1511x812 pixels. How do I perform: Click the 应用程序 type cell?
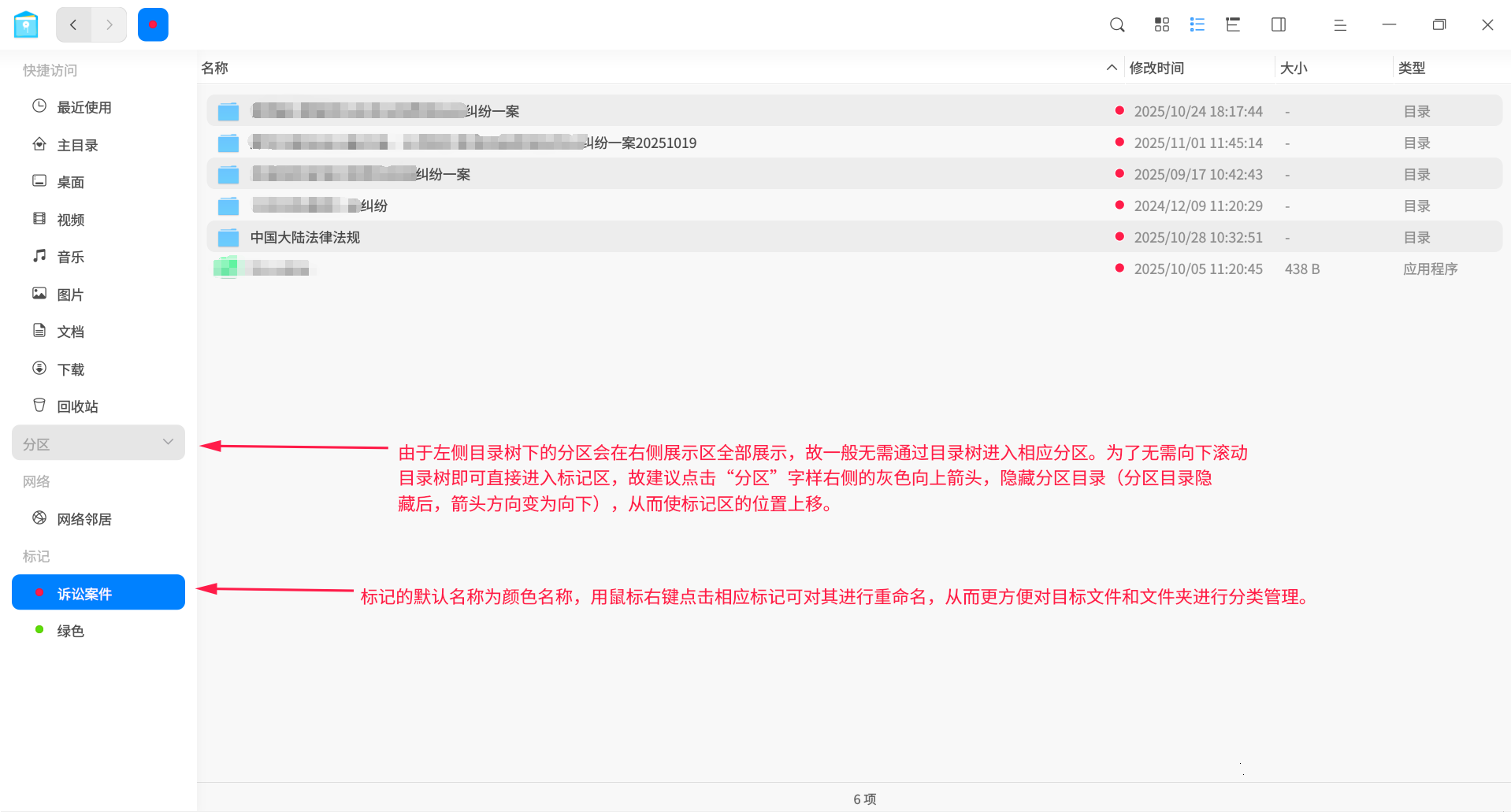[x=1430, y=269]
